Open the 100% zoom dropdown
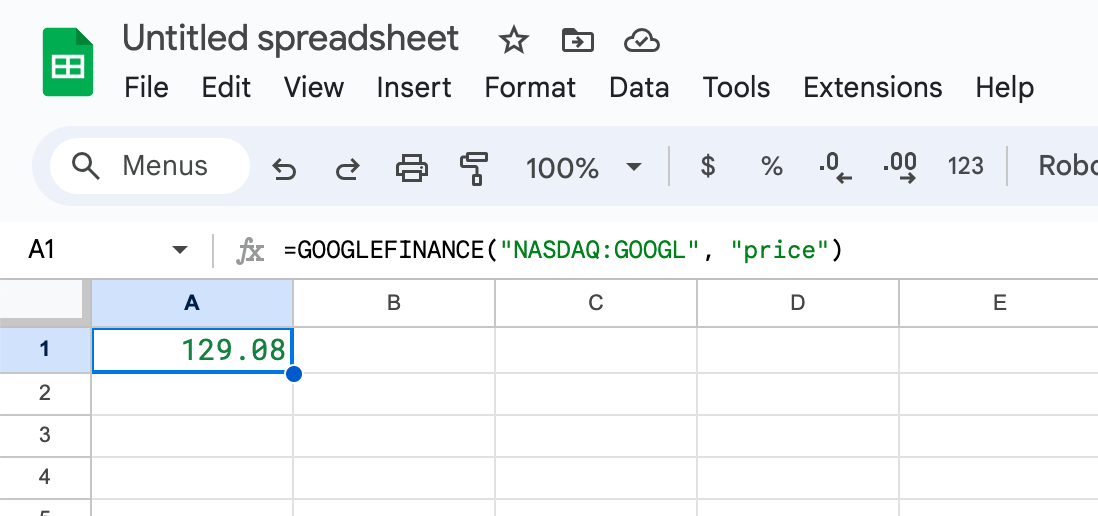The height and width of the screenshot is (516, 1098). 584,167
